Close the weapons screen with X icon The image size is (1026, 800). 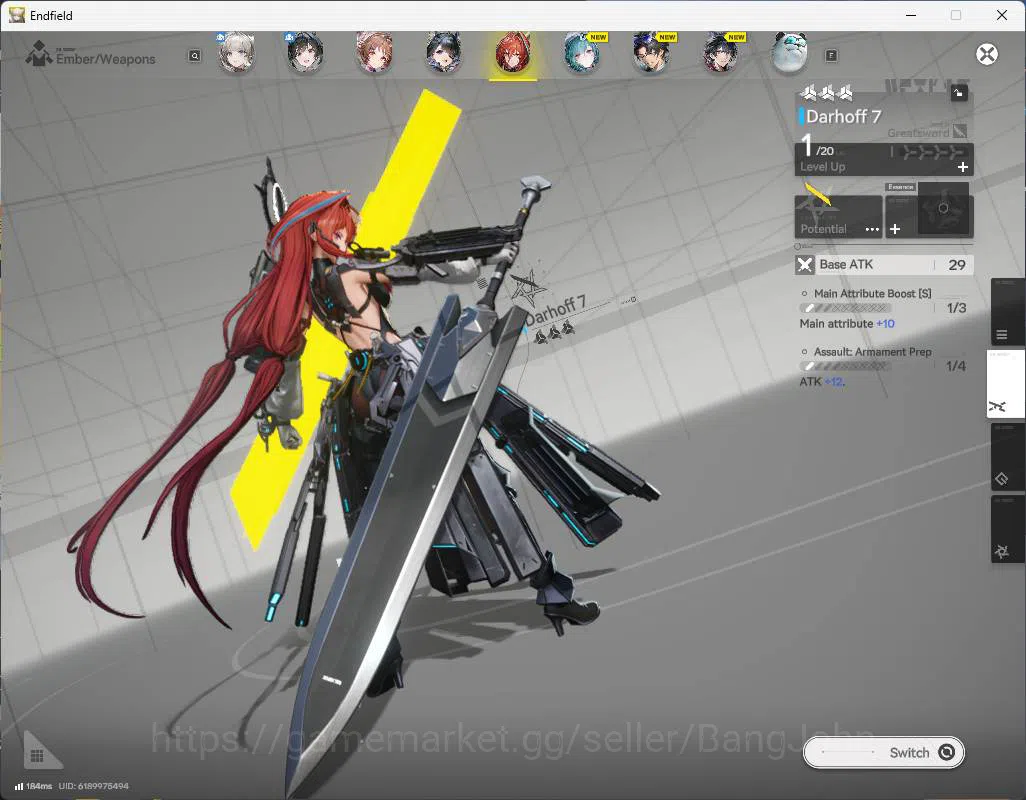[x=987, y=54]
